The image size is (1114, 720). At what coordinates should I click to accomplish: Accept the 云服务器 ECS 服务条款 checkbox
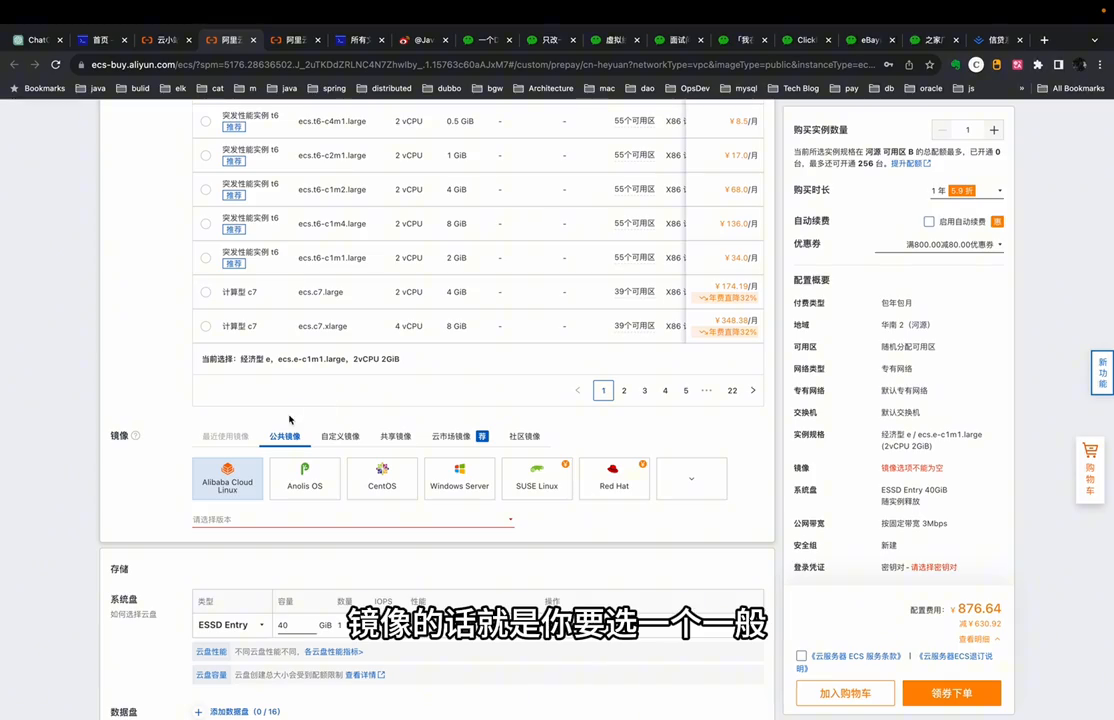[801, 655]
